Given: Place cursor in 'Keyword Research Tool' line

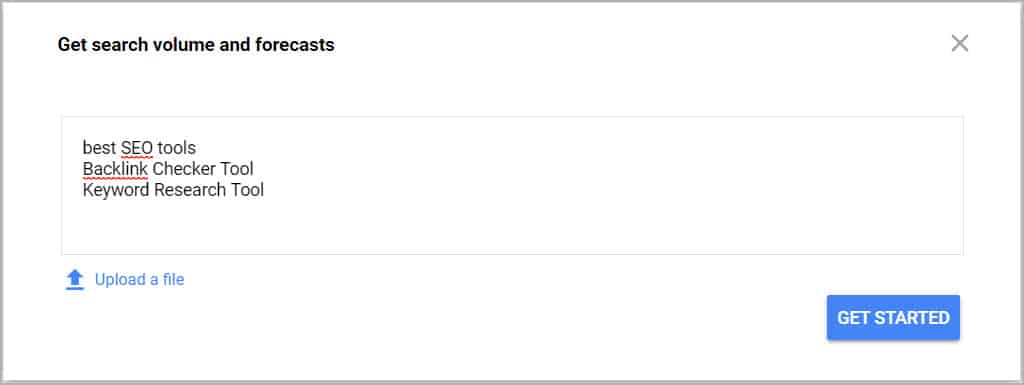Looking at the screenshot, I should (x=173, y=191).
